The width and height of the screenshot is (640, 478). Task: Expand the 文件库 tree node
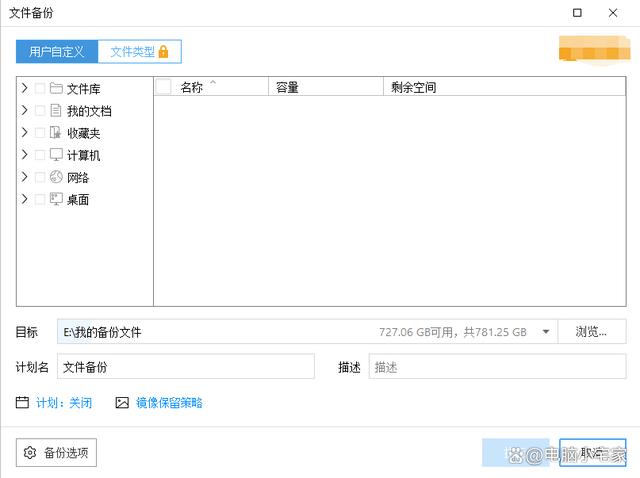click(x=24, y=88)
